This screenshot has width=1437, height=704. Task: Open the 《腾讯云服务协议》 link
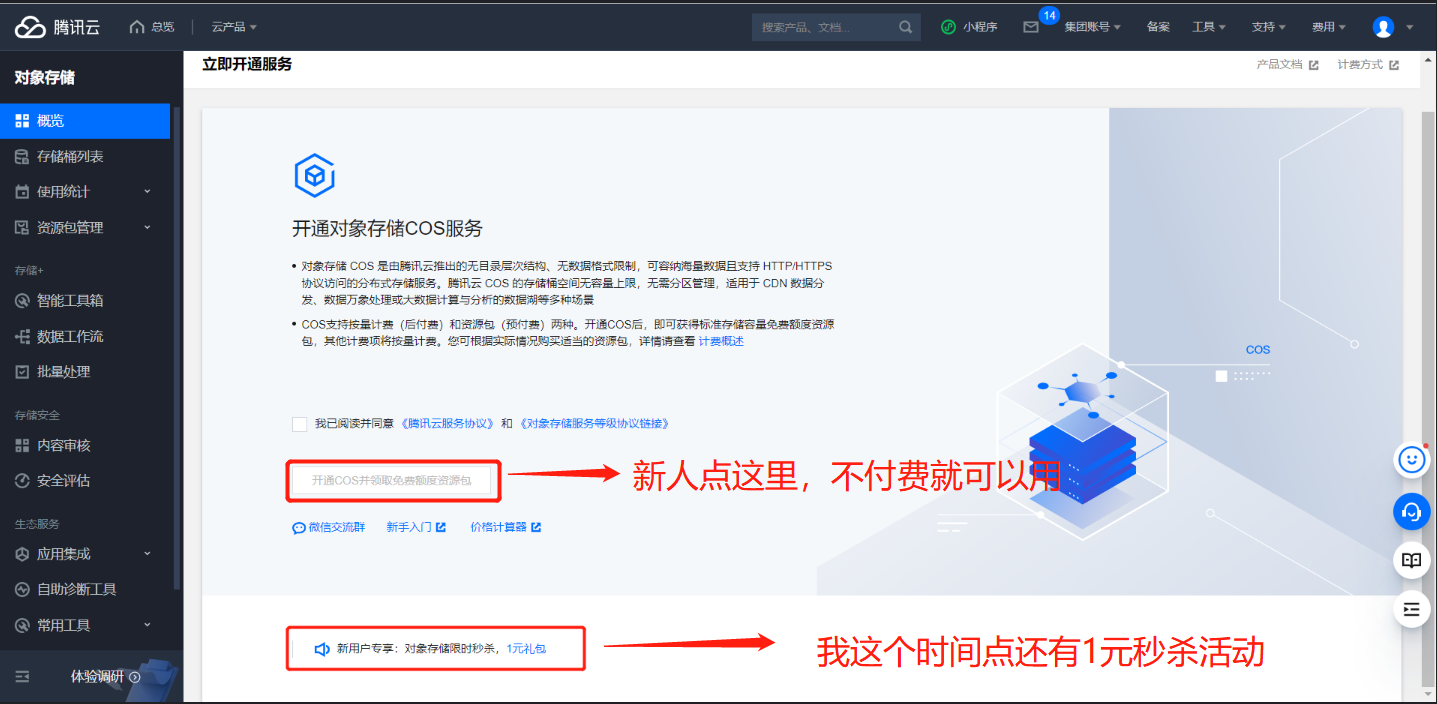pyautogui.click(x=448, y=424)
